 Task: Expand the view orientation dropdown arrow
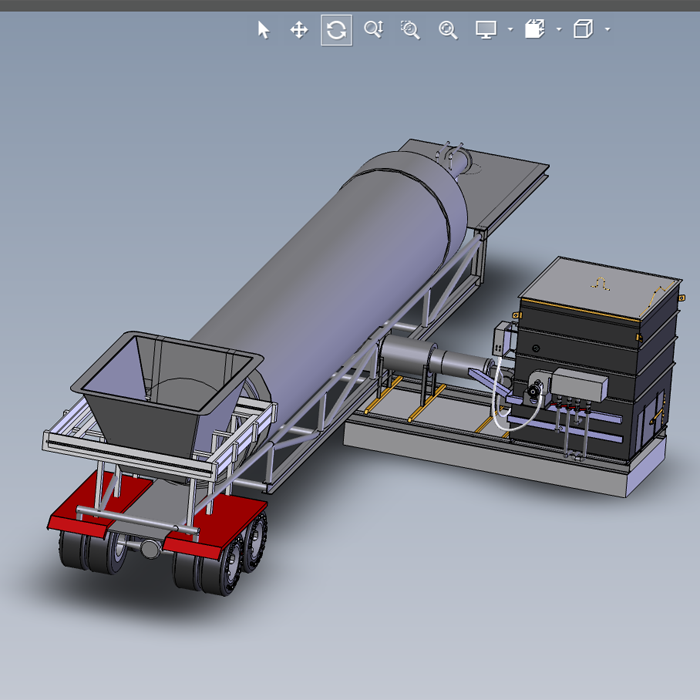[608, 29]
